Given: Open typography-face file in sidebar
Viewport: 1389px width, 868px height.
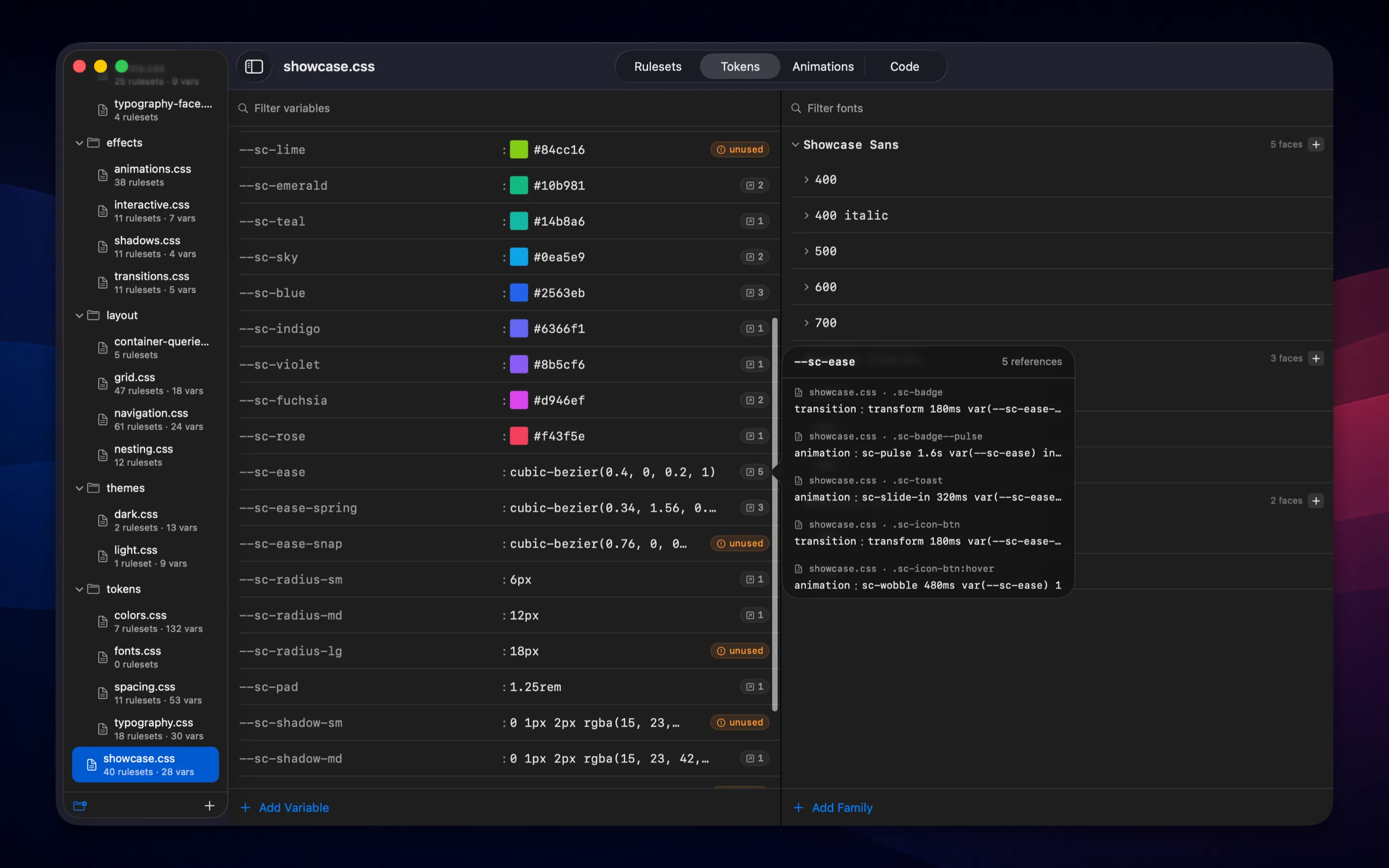Looking at the screenshot, I should (x=146, y=109).
